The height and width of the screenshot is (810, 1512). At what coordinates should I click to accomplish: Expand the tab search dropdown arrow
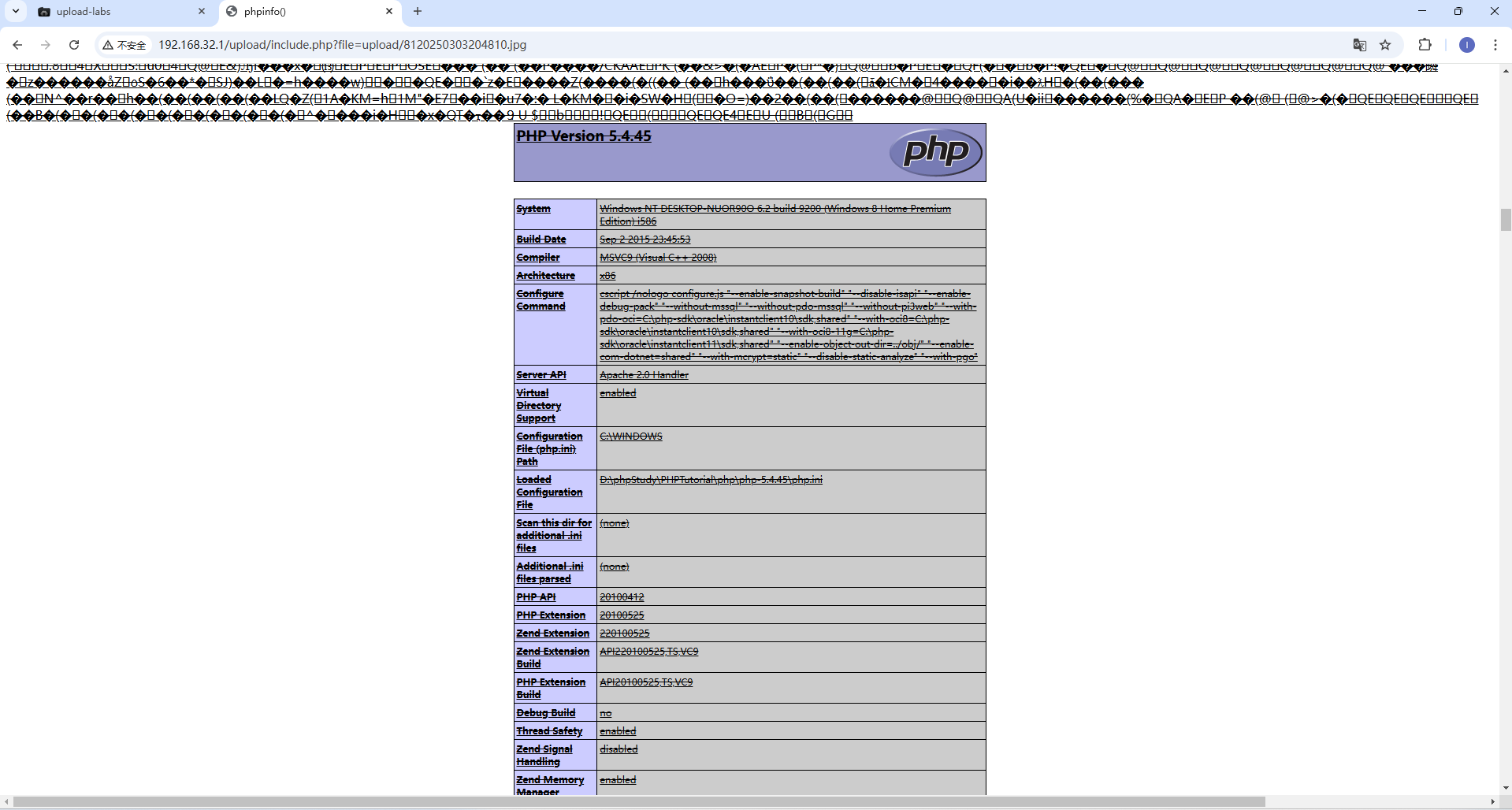(16, 11)
